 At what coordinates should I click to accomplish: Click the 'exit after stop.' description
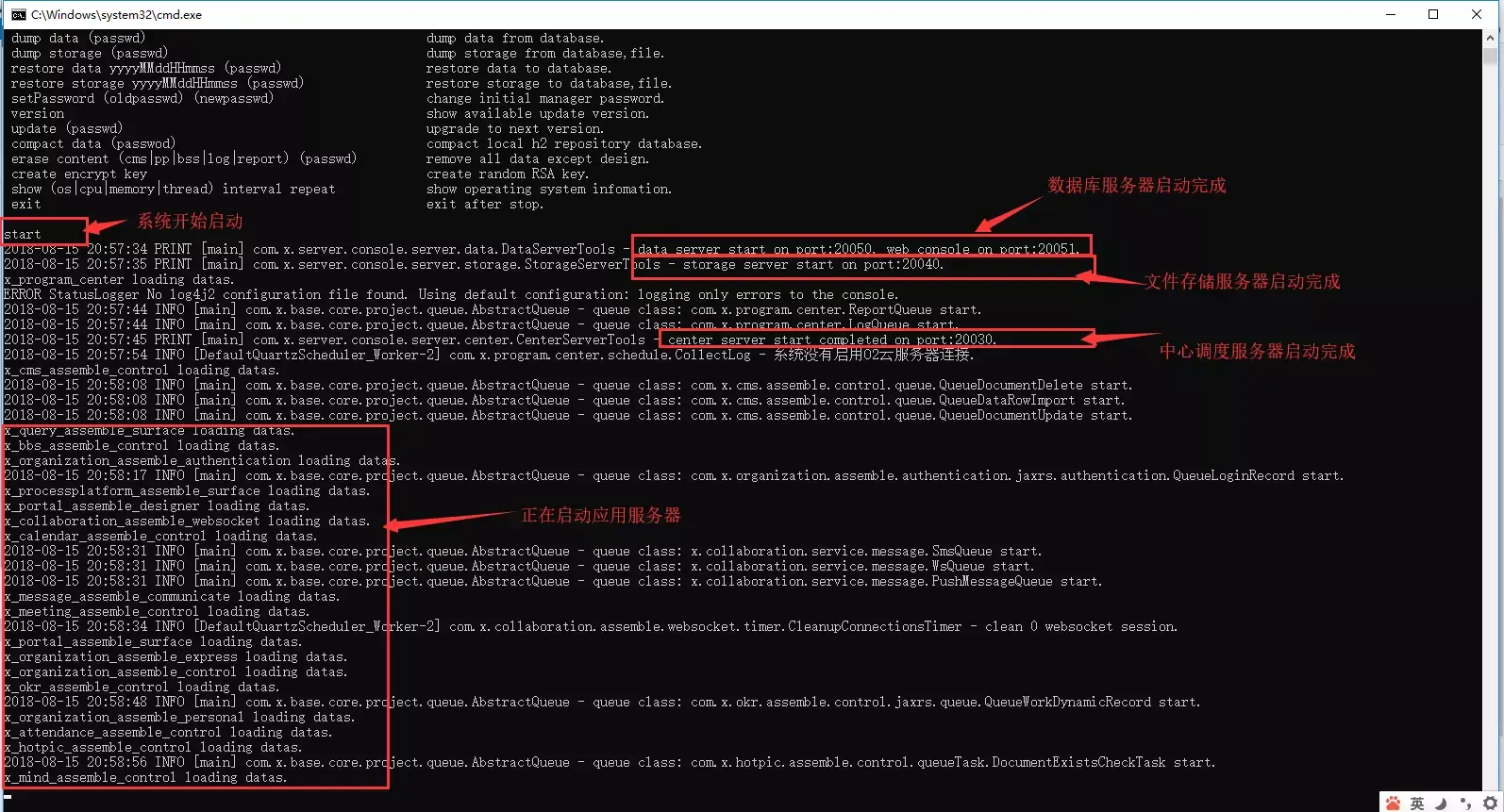485,205
